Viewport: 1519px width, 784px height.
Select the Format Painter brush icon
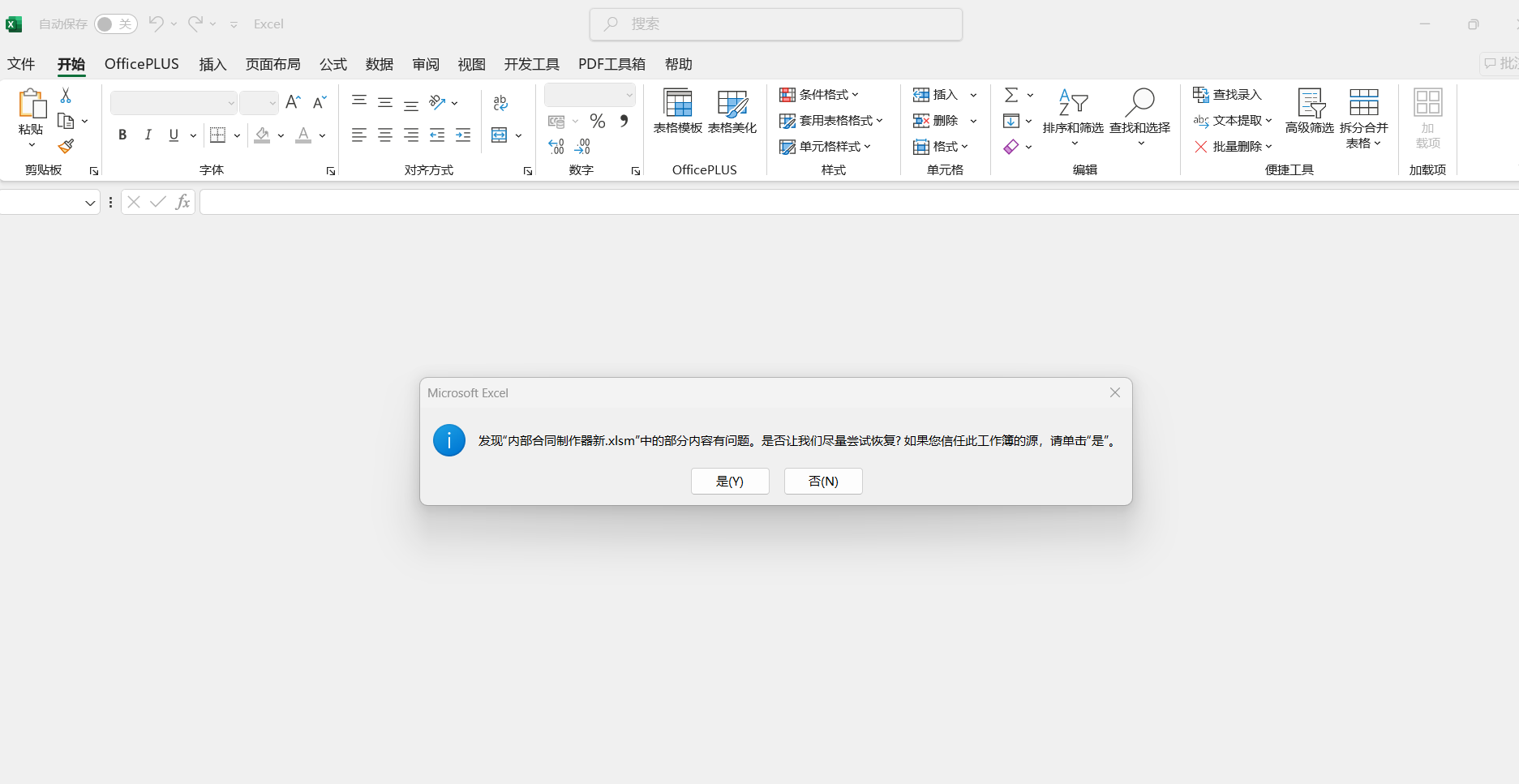pos(66,146)
